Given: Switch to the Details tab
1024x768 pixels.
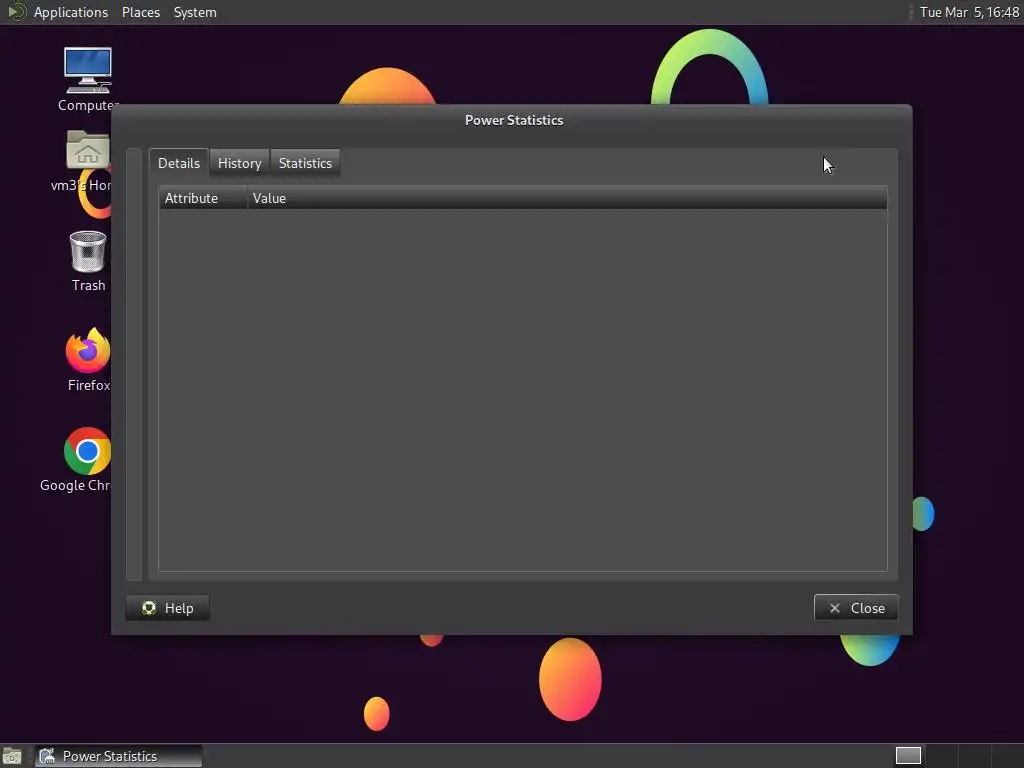Looking at the screenshot, I should 178,163.
